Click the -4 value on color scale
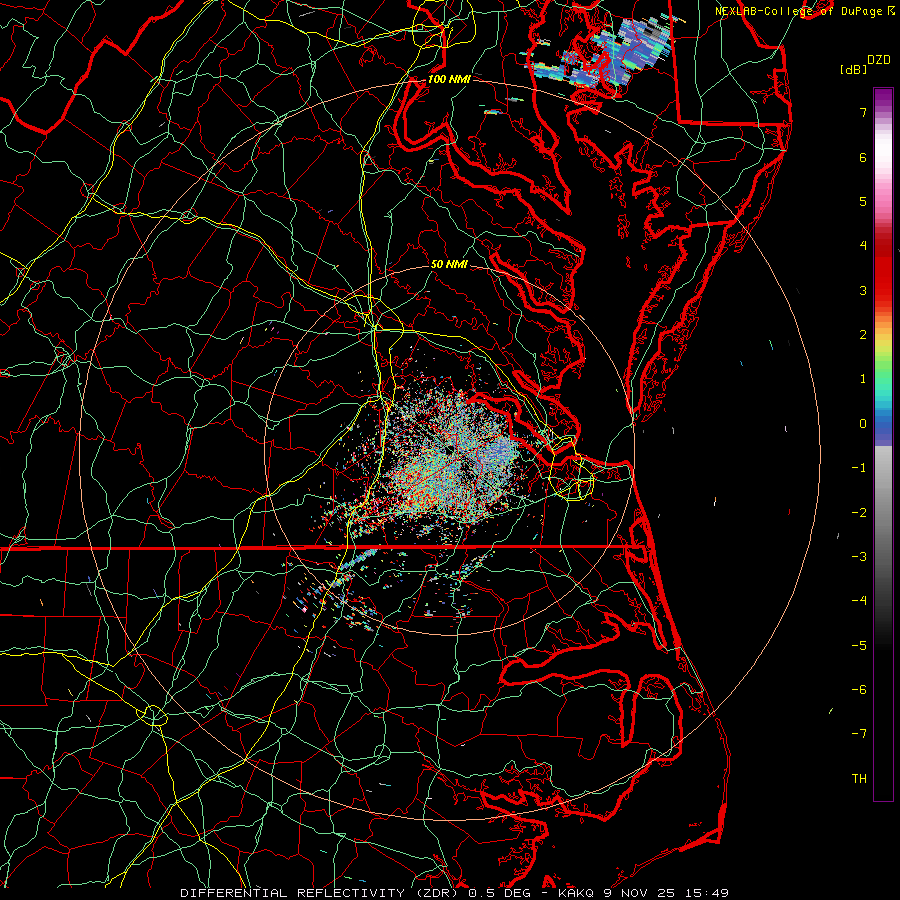The width and height of the screenshot is (900, 900). click(859, 600)
